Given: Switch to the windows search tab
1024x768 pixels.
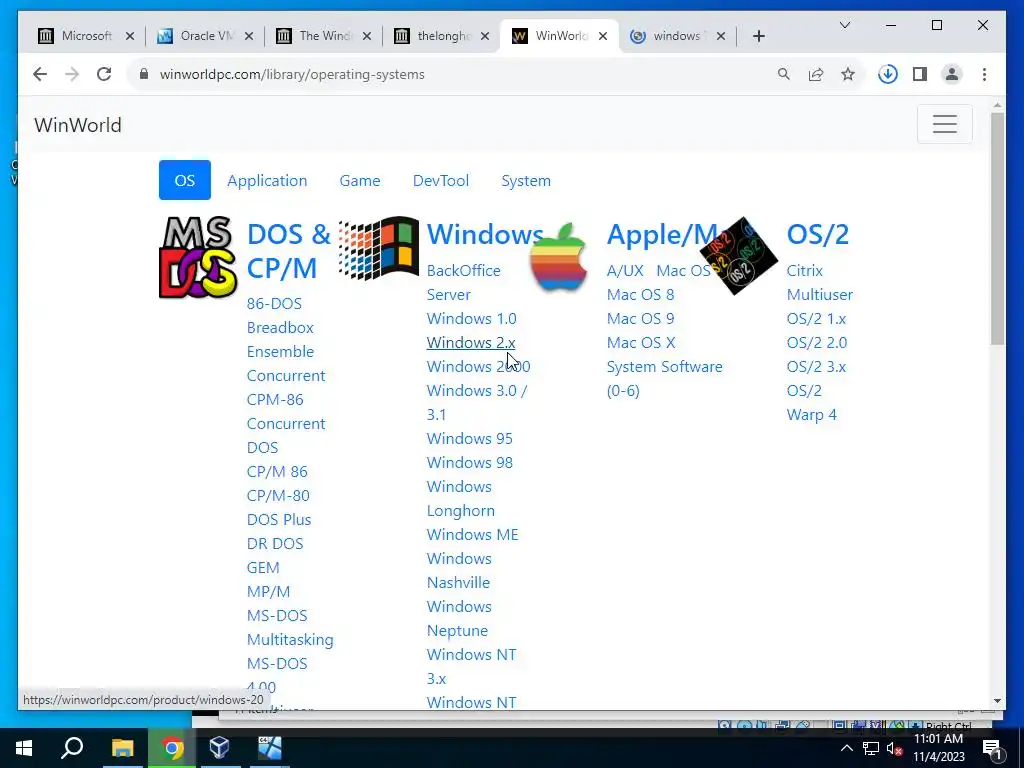Looking at the screenshot, I should coord(676,36).
